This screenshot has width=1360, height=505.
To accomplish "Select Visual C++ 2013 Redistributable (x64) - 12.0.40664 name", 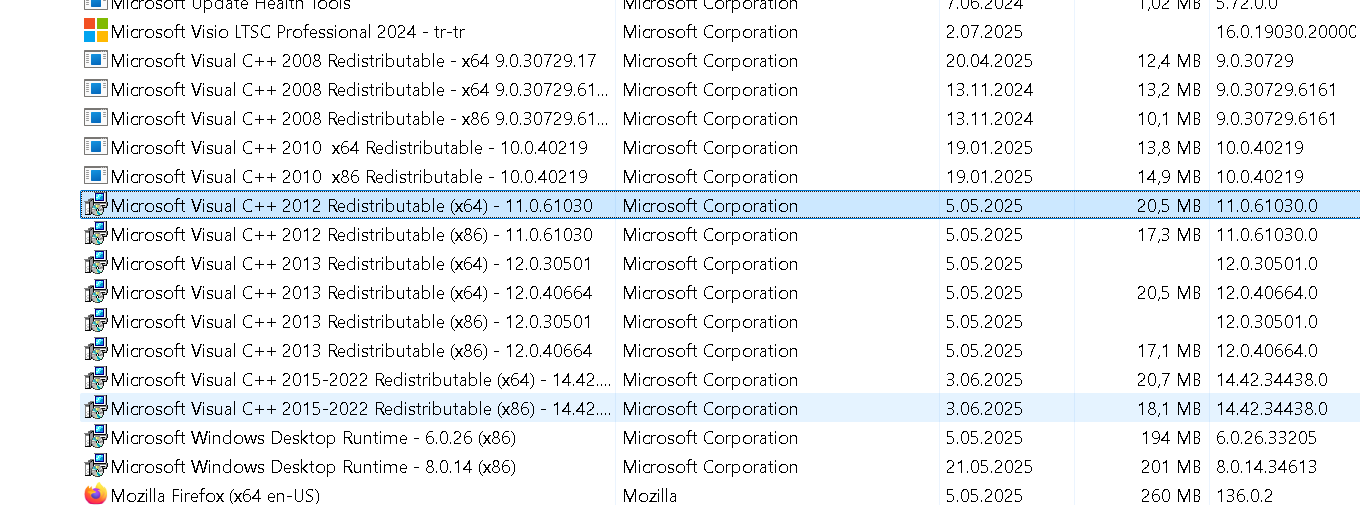I will tap(351, 293).
